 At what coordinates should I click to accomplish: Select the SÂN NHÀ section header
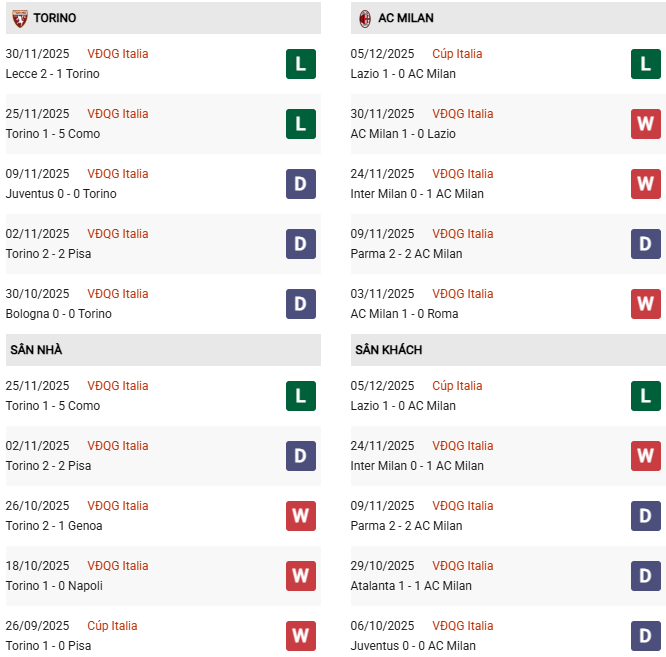36,350
